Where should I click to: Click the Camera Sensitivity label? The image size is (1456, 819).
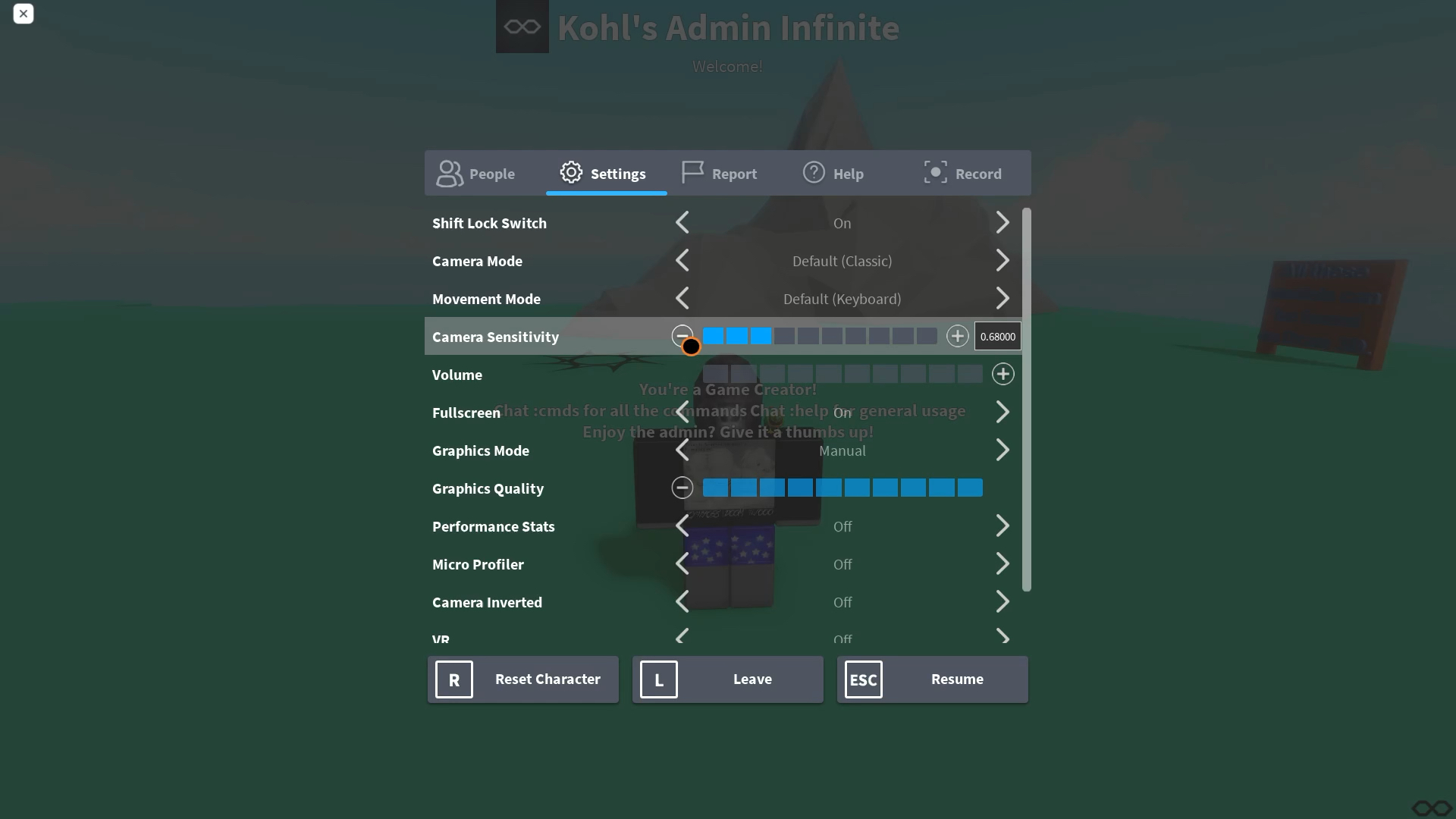pos(495,337)
